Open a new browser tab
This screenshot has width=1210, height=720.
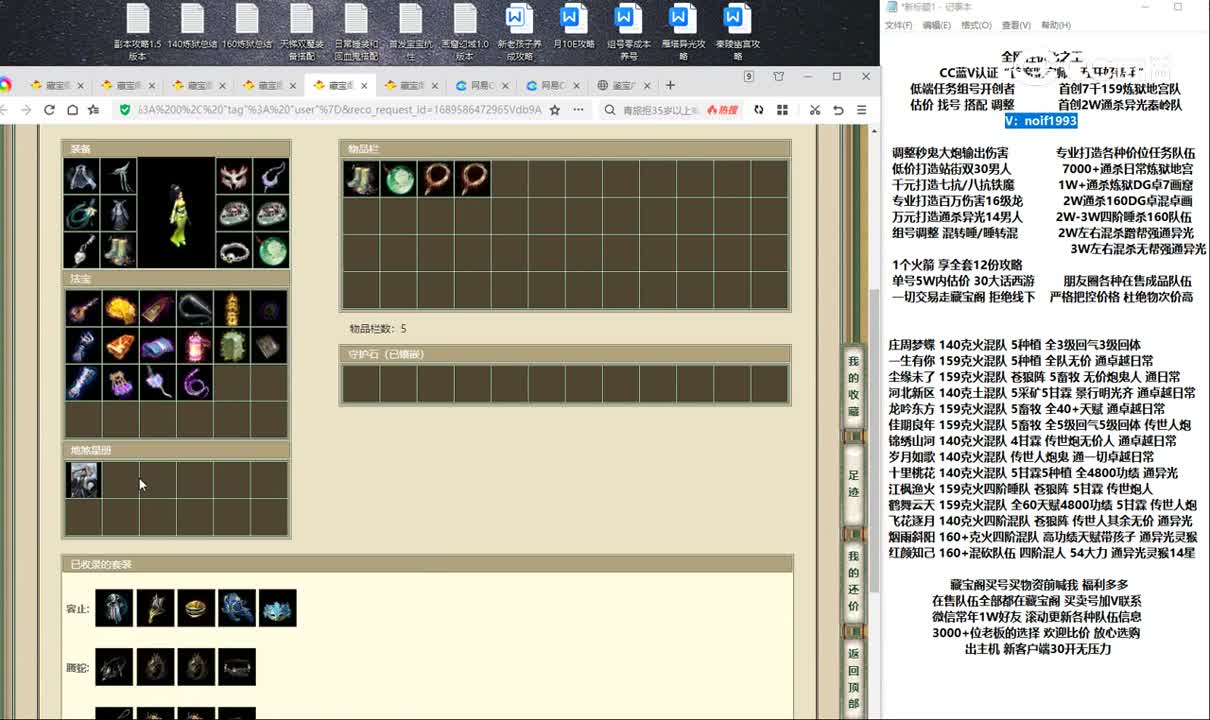[x=670, y=86]
